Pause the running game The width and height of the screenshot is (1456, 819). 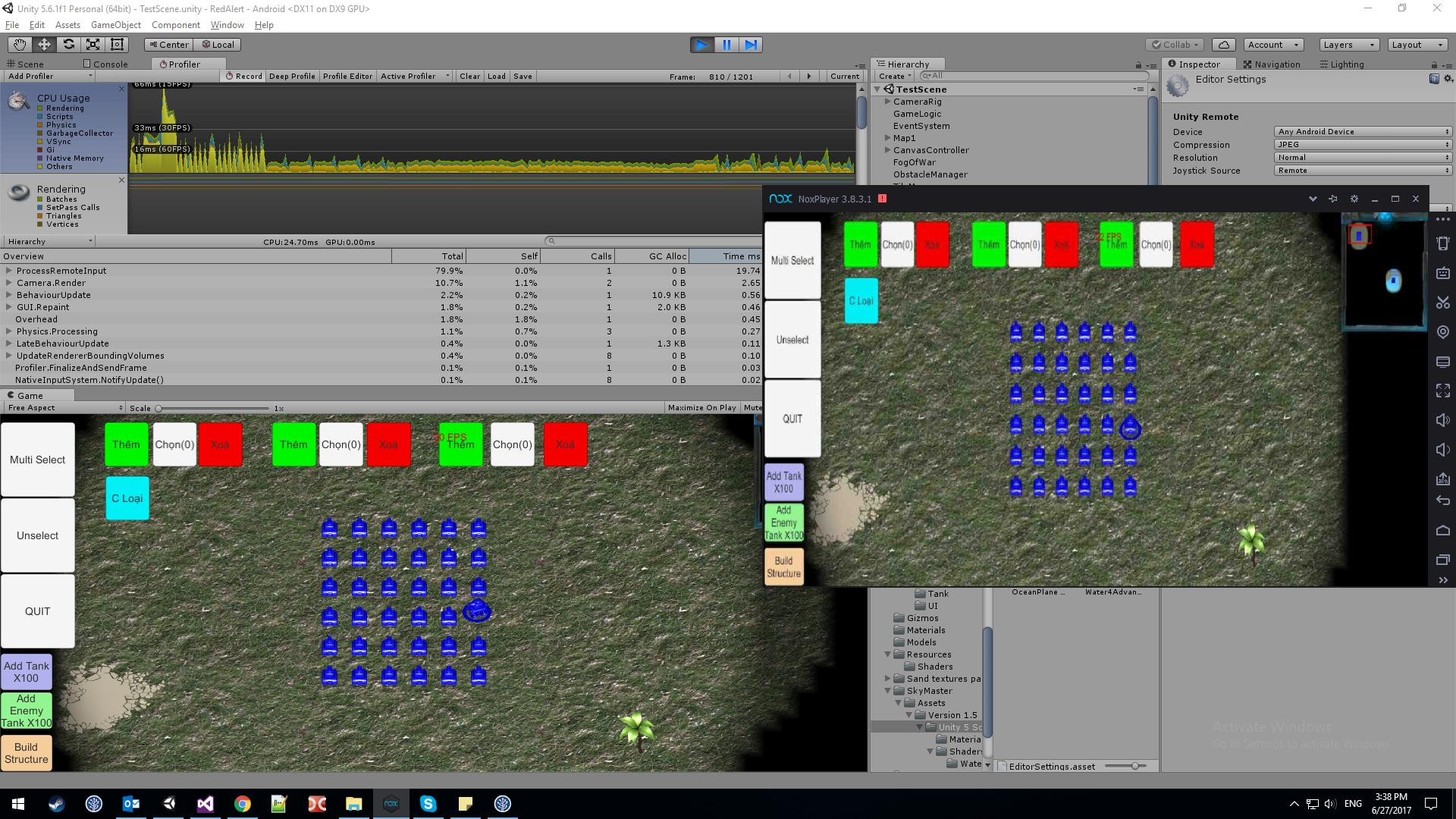point(726,45)
